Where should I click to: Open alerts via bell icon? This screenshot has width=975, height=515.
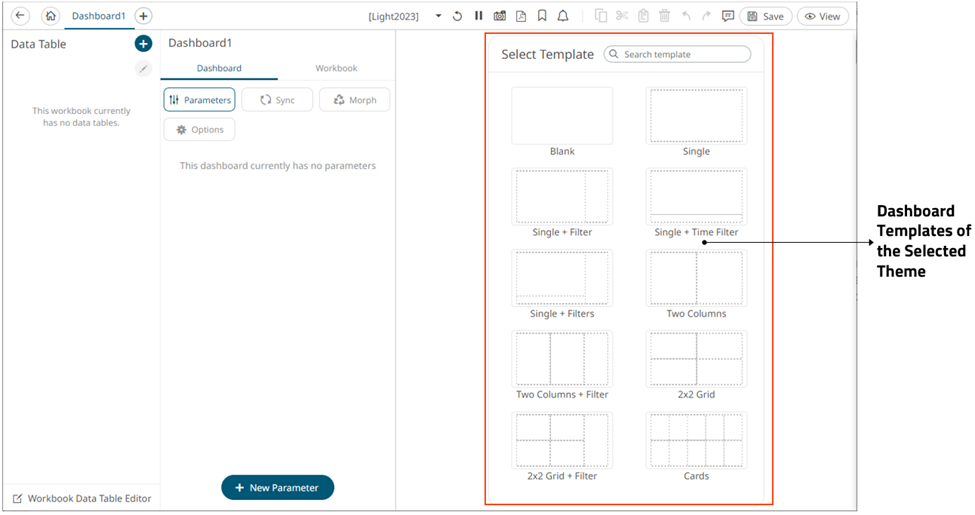[563, 16]
